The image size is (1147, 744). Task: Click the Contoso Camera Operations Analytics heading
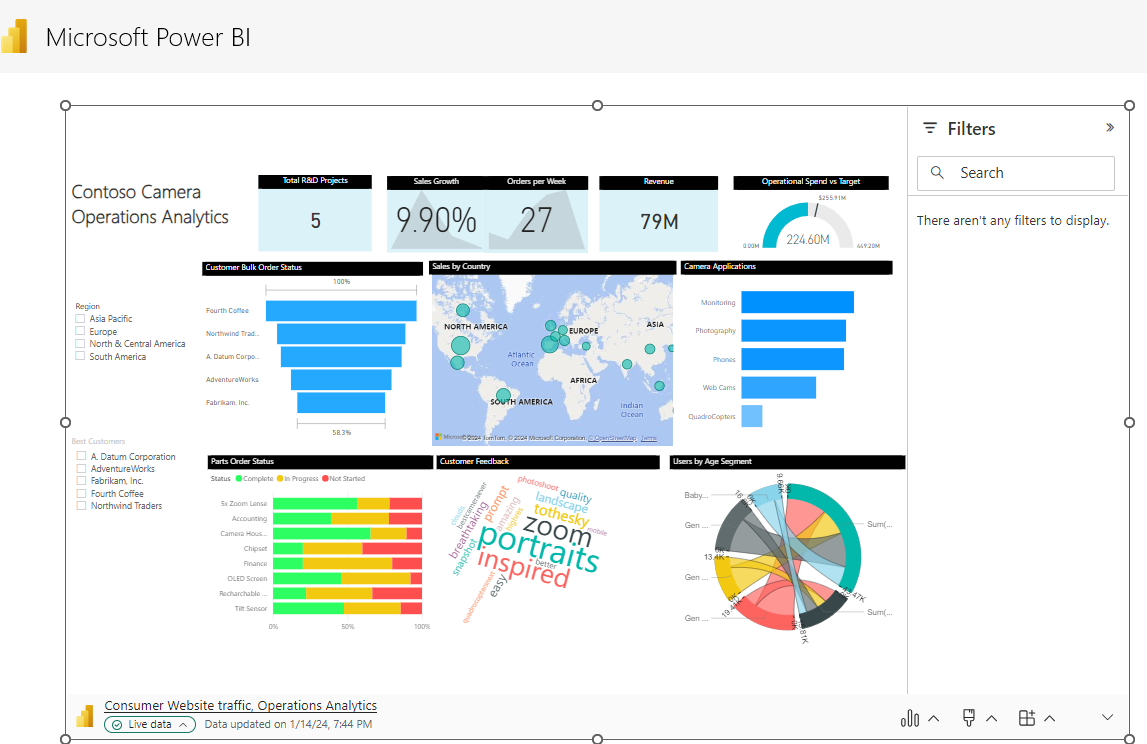[x=150, y=204]
